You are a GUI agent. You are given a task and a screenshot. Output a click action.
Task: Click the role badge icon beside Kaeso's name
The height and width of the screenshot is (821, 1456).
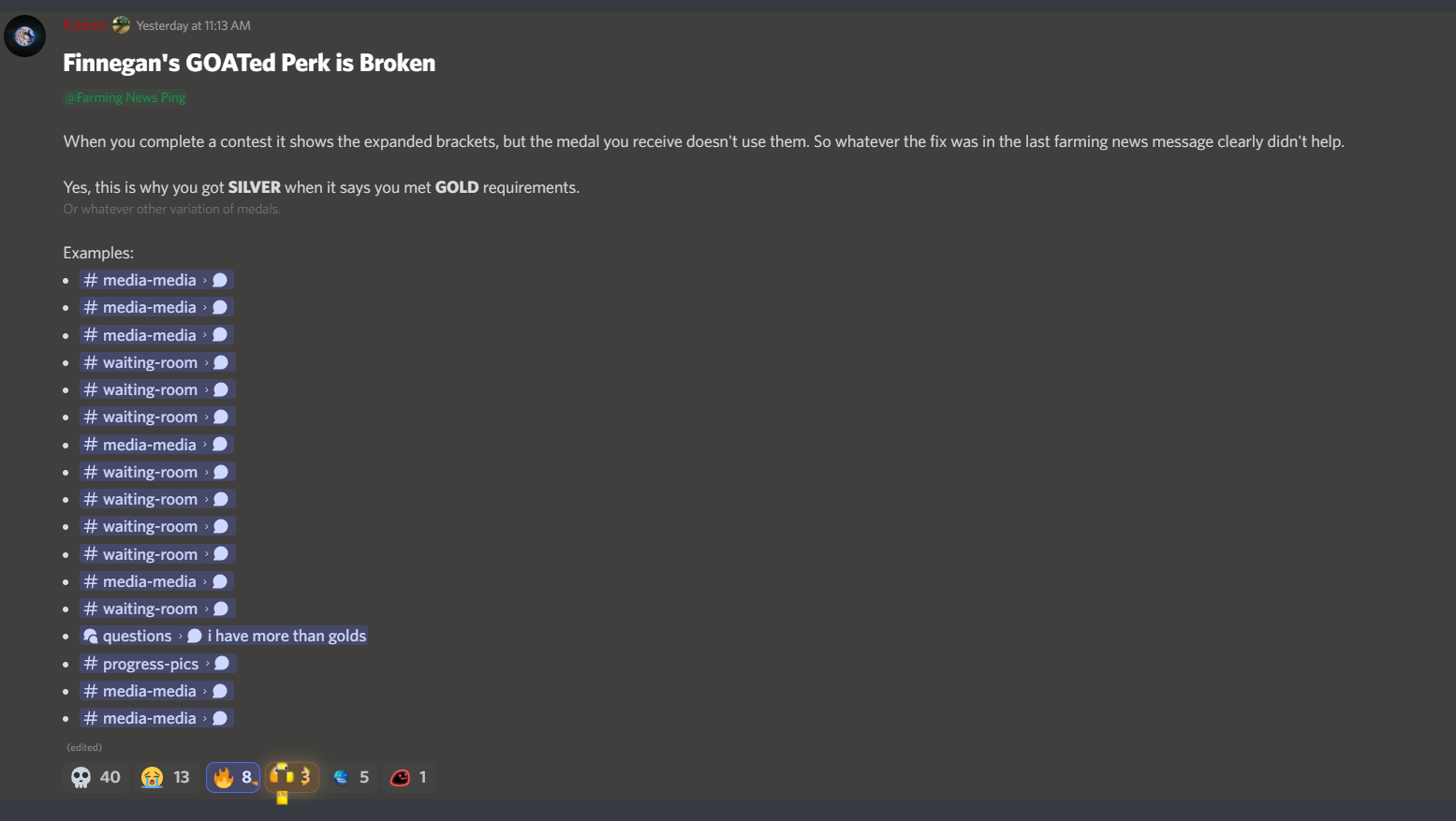pyautogui.click(x=121, y=25)
